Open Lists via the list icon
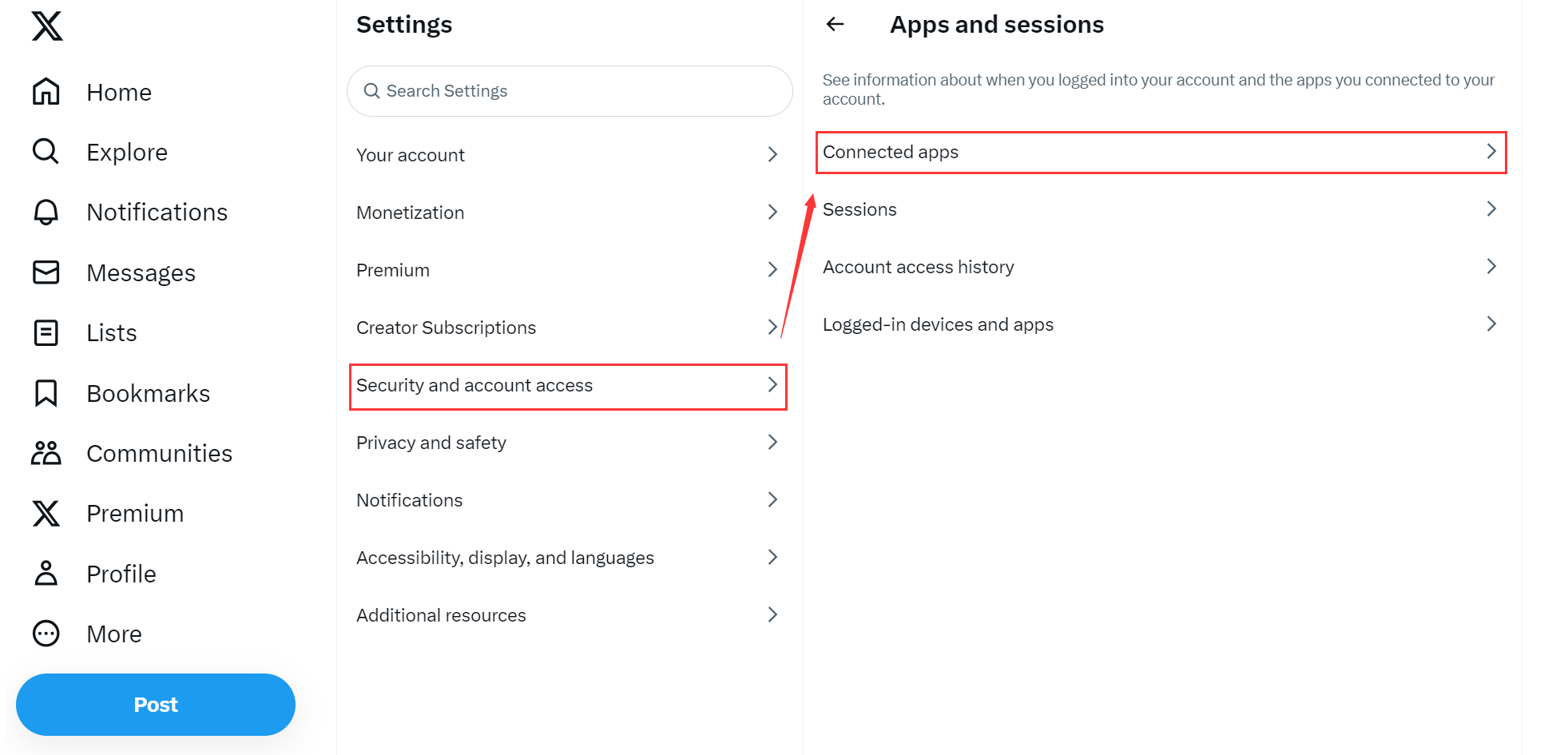This screenshot has width=1568, height=755. pyautogui.click(x=46, y=332)
